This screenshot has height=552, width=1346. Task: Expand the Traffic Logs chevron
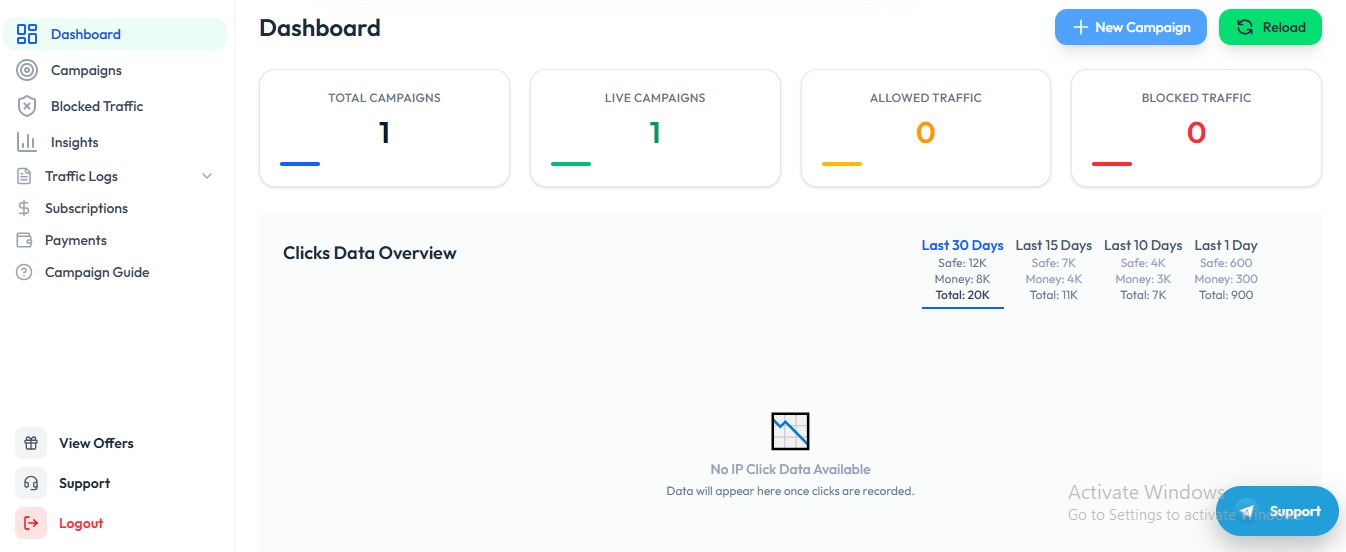[207, 176]
